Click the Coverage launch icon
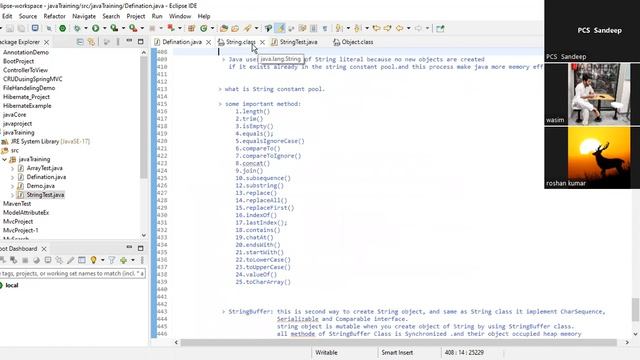The height and width of the screenshot is (360, 640). [x=114, y=28]
